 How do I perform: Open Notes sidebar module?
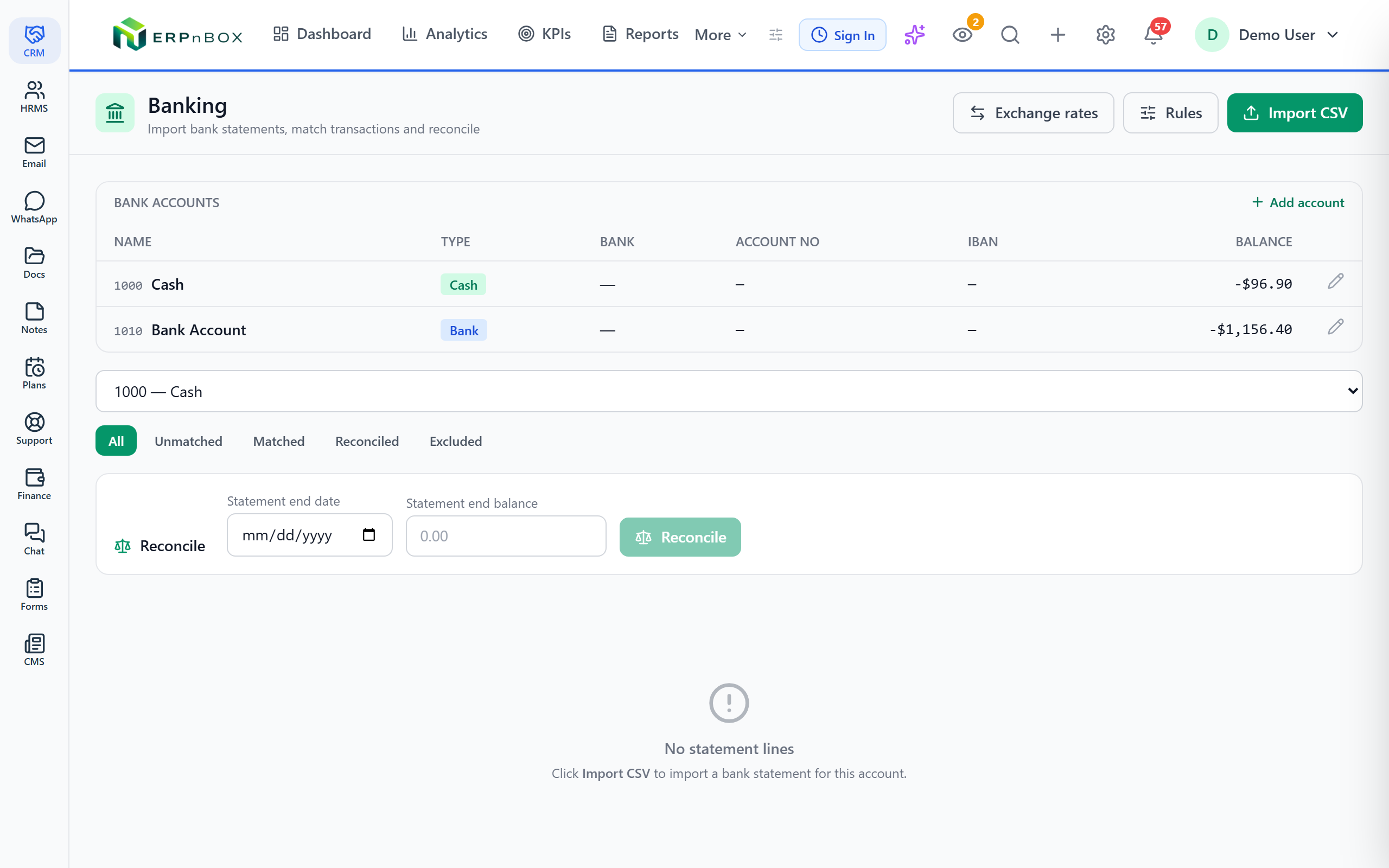[x=34, y=318]
